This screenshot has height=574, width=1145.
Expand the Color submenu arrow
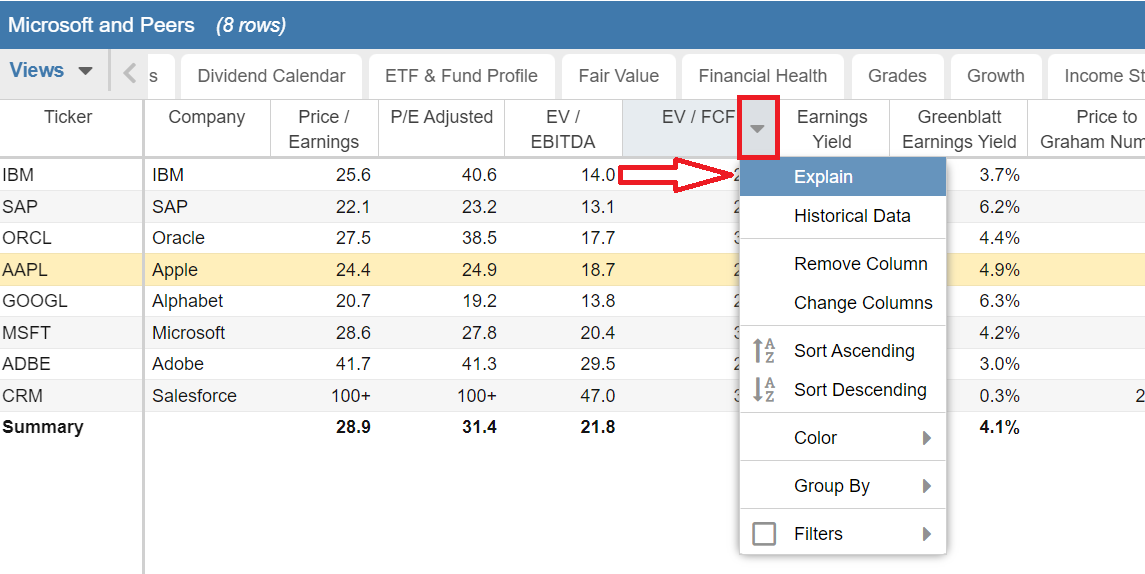click(927, 438)
